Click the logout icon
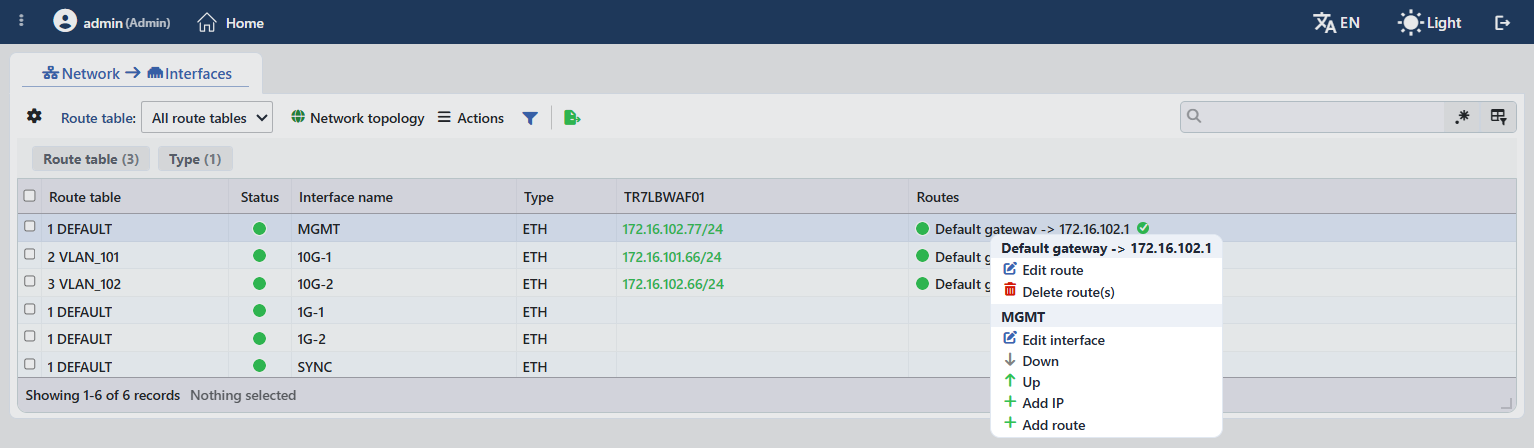Viewport: 1534px width, 448px height. [x=1502, y=22]
